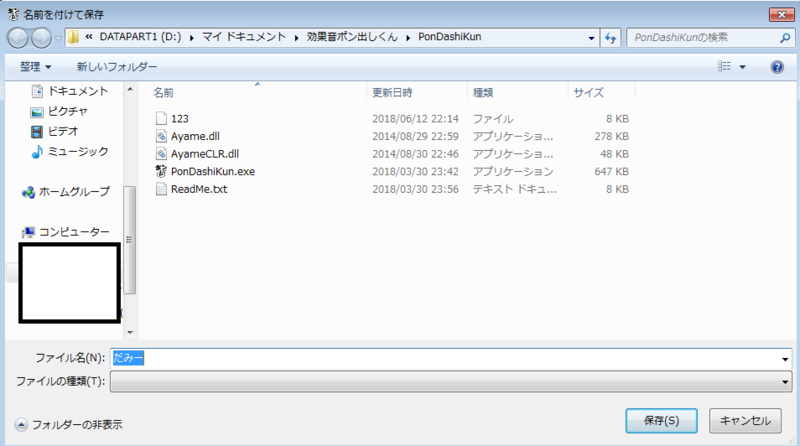Screen dimensions: 800x446
Task: Click the folder icon in address bar
Action: click(73, 37)
